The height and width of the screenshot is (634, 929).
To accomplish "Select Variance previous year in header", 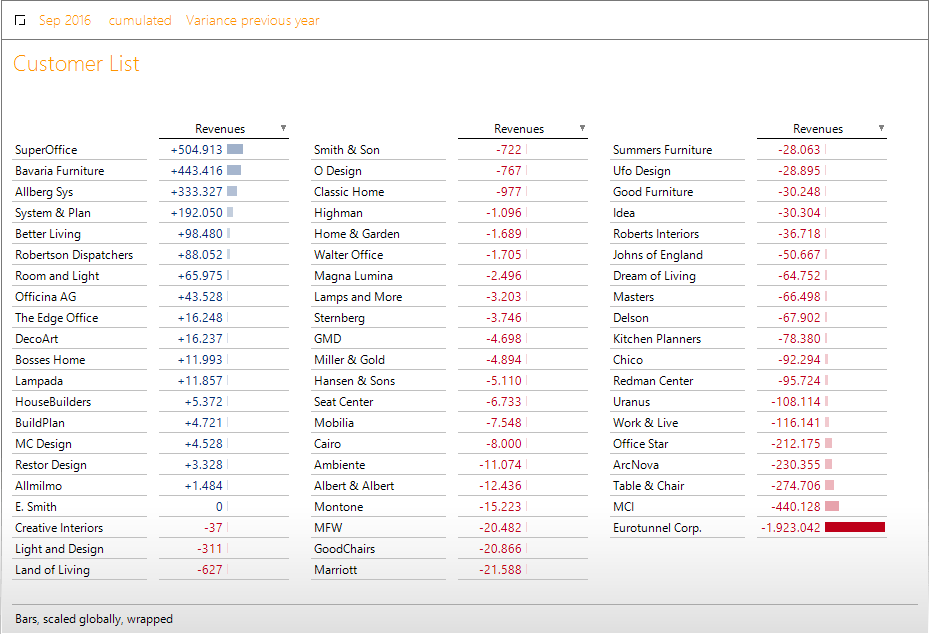I will pos(252,21).
